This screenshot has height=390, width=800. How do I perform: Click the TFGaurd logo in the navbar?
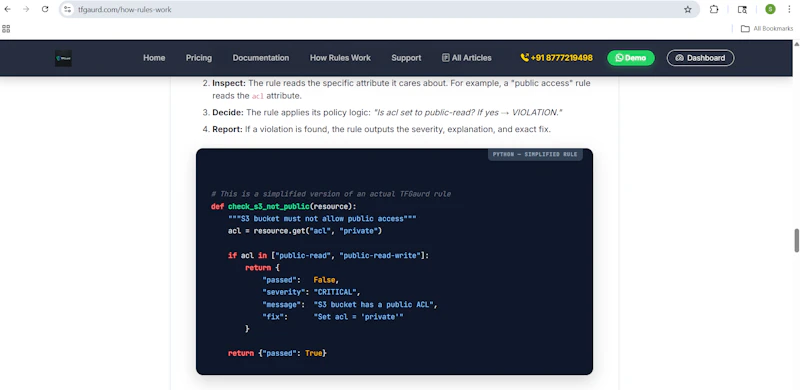63,58
